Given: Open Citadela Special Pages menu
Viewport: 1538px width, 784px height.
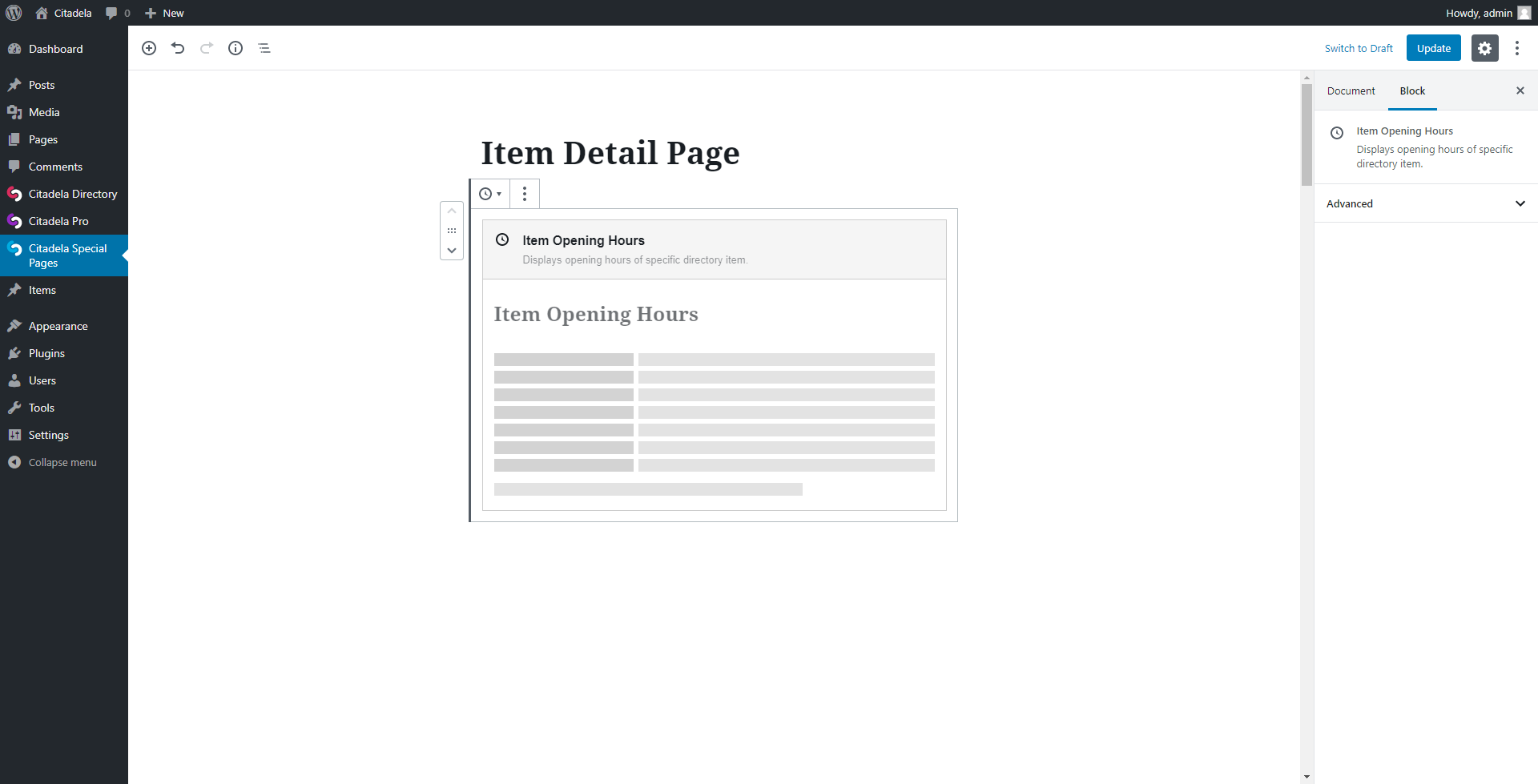Looking at the screenshot, I should (x=64, y=255).
